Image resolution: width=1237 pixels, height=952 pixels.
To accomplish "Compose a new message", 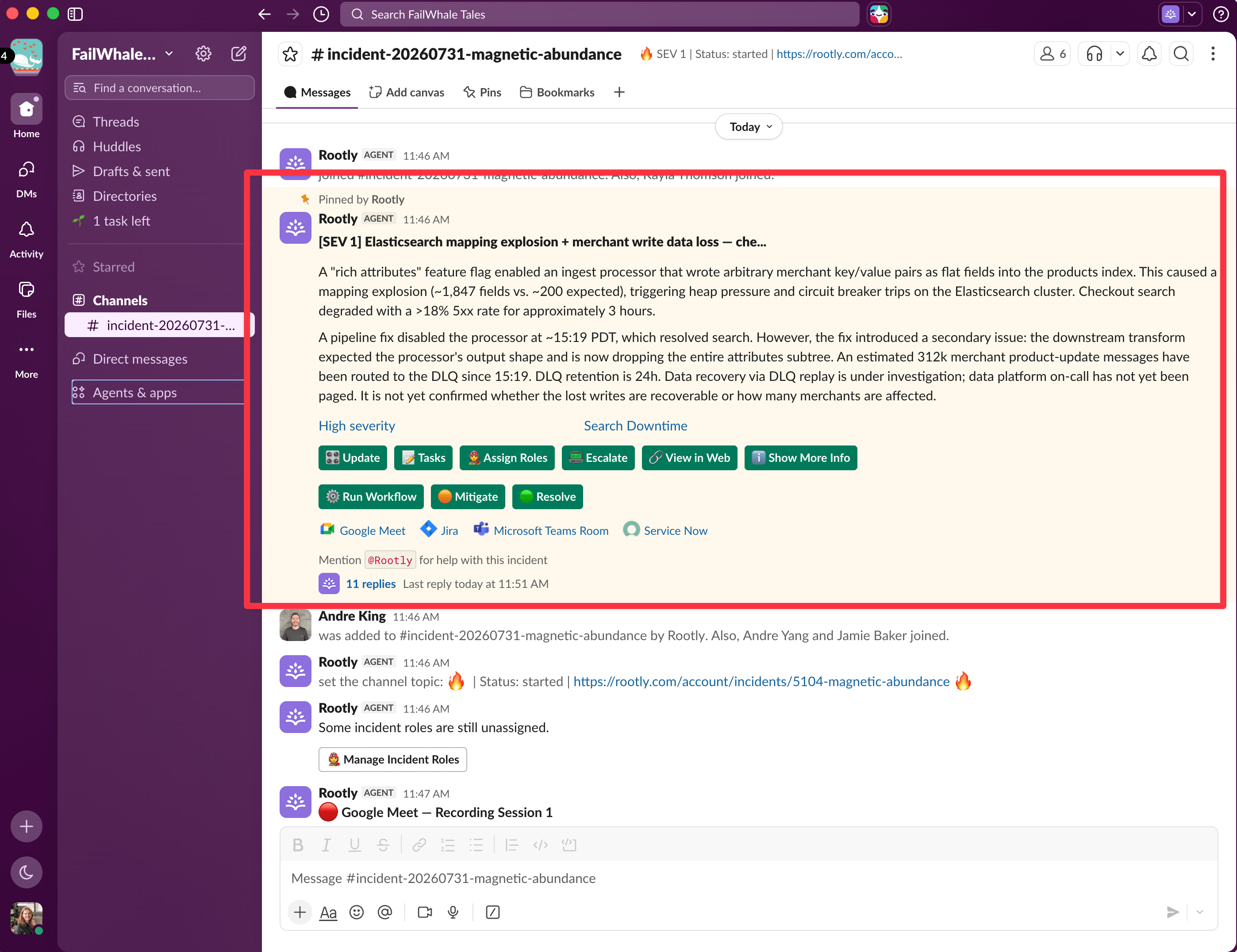I will [239, 54].
